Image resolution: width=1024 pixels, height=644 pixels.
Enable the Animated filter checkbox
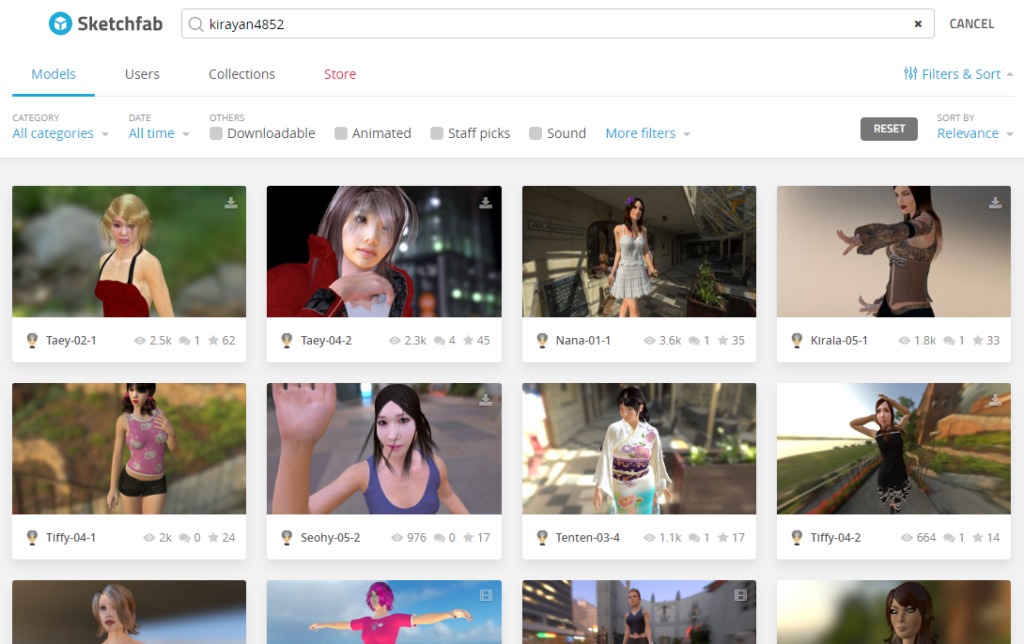340,133
